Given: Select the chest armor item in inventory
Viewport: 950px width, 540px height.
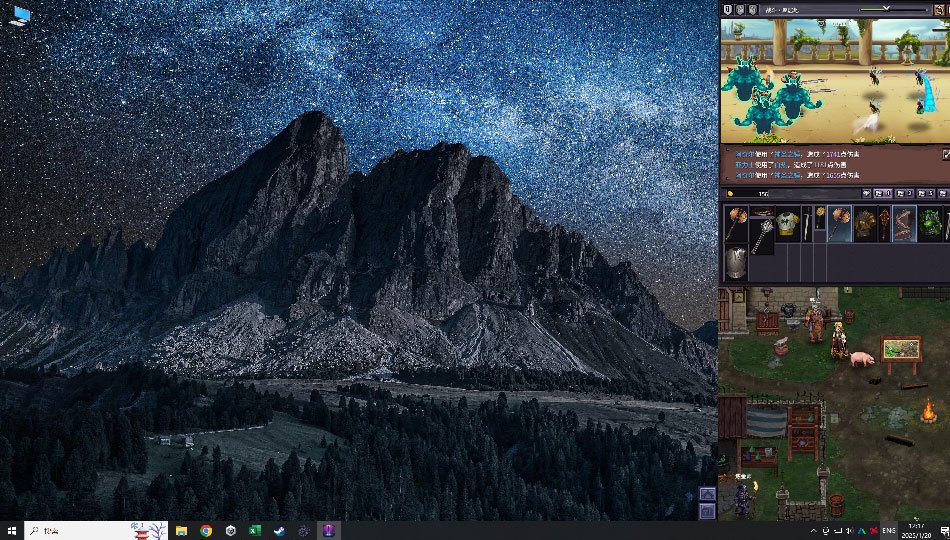Looking at the screenshot, I should [788, 224].
